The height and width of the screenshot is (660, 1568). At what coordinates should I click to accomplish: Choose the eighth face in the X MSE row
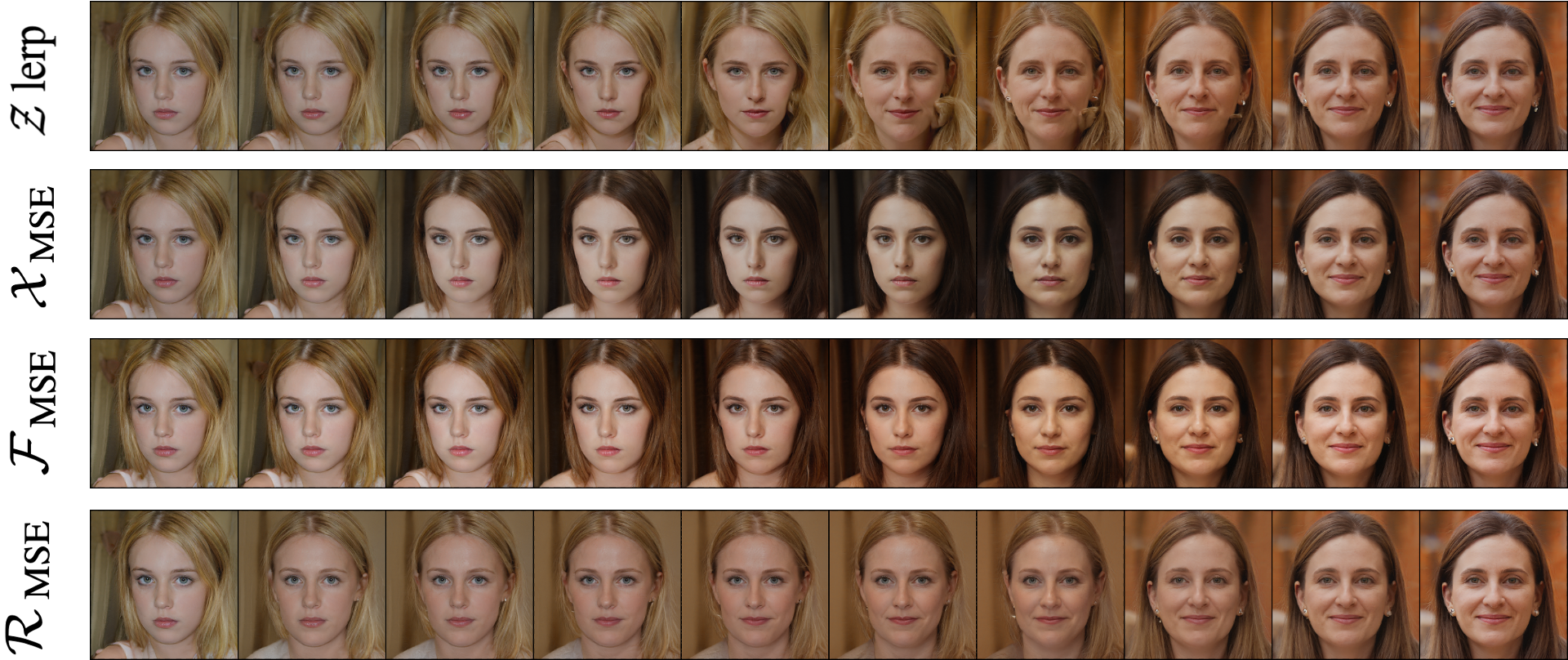point(1199,244)
